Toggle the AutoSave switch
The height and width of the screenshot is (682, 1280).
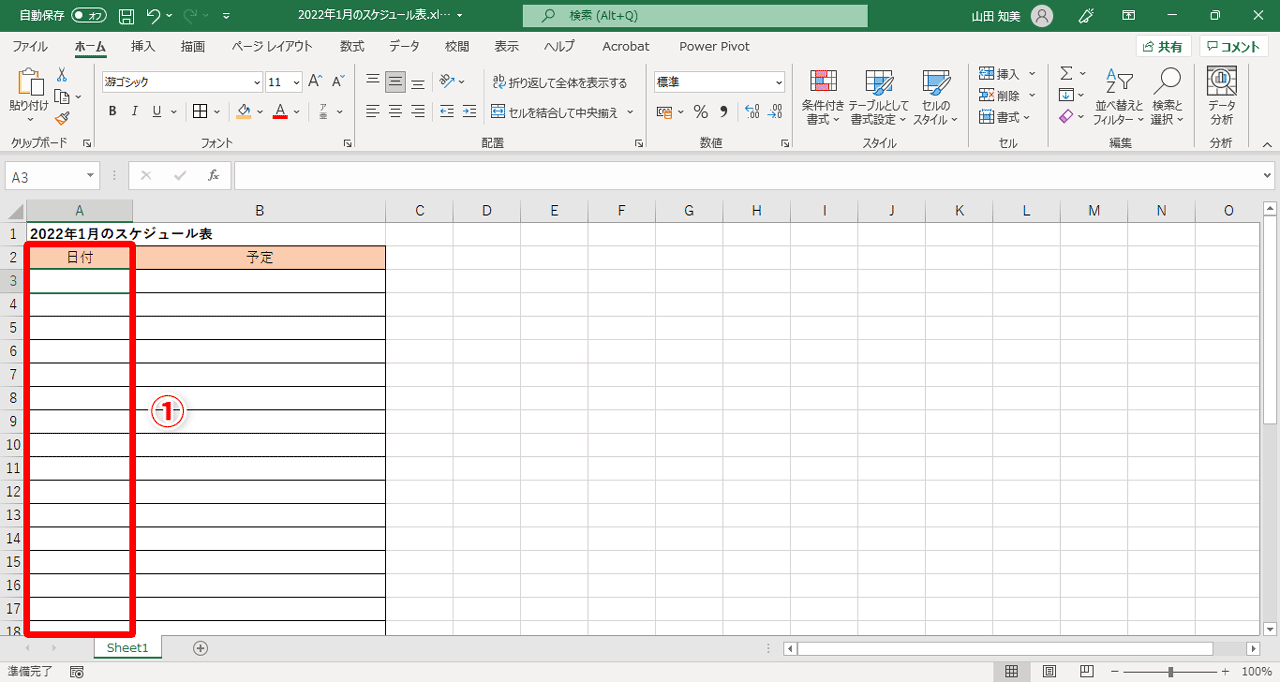click(89, 16)
